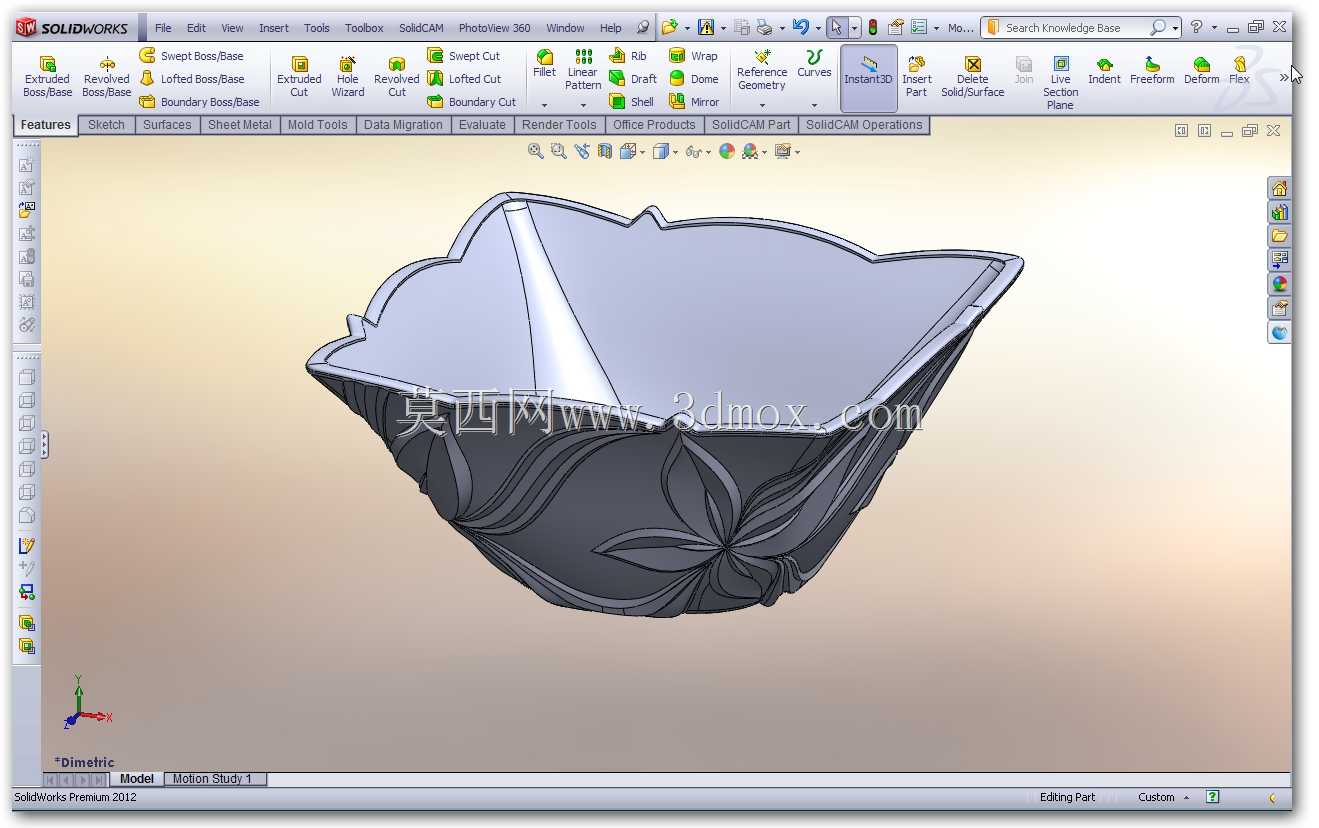
Task: Select the Mirror feature
Action: [x=694, y=102]
